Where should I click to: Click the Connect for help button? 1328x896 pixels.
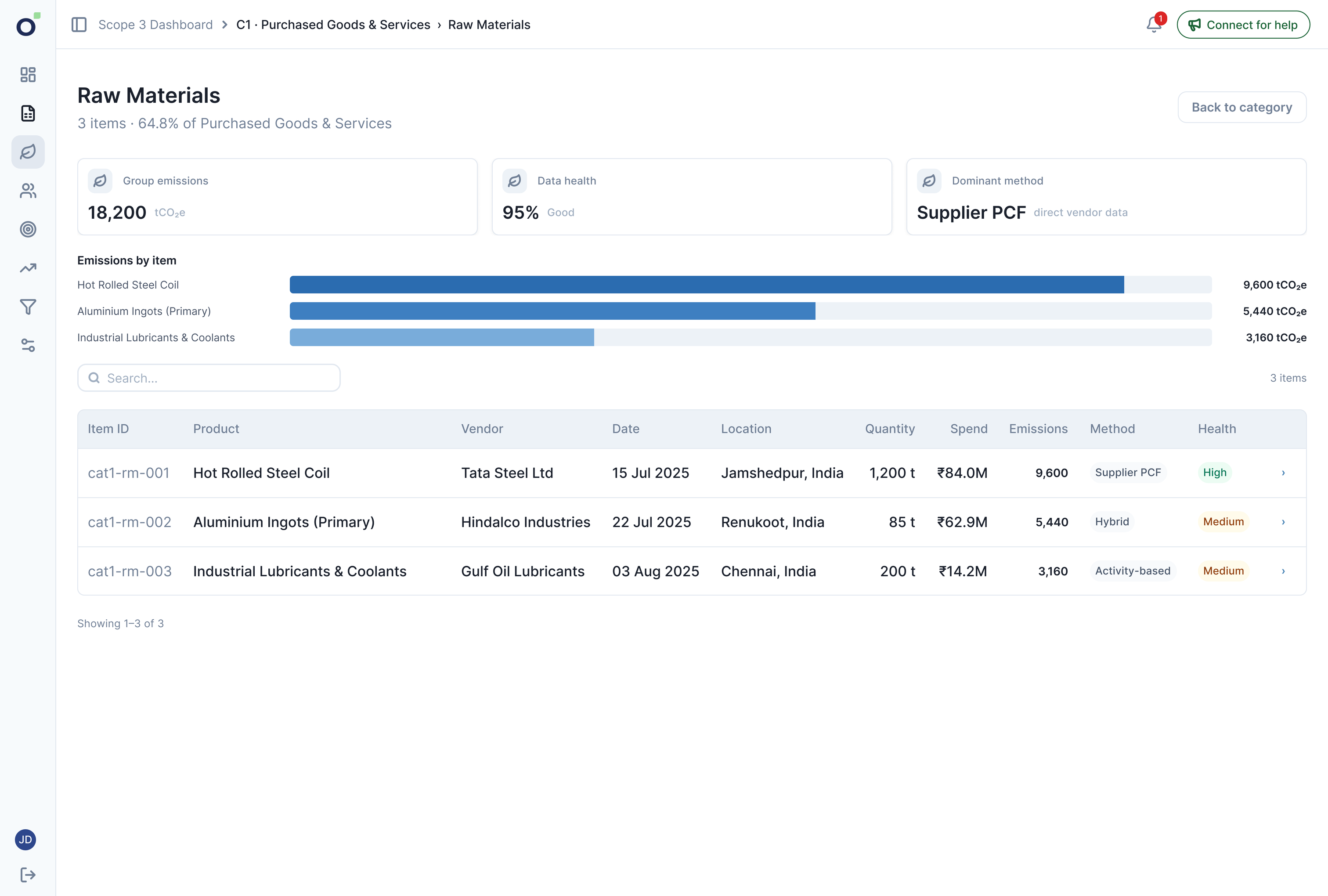click(x=1243, y=25)
